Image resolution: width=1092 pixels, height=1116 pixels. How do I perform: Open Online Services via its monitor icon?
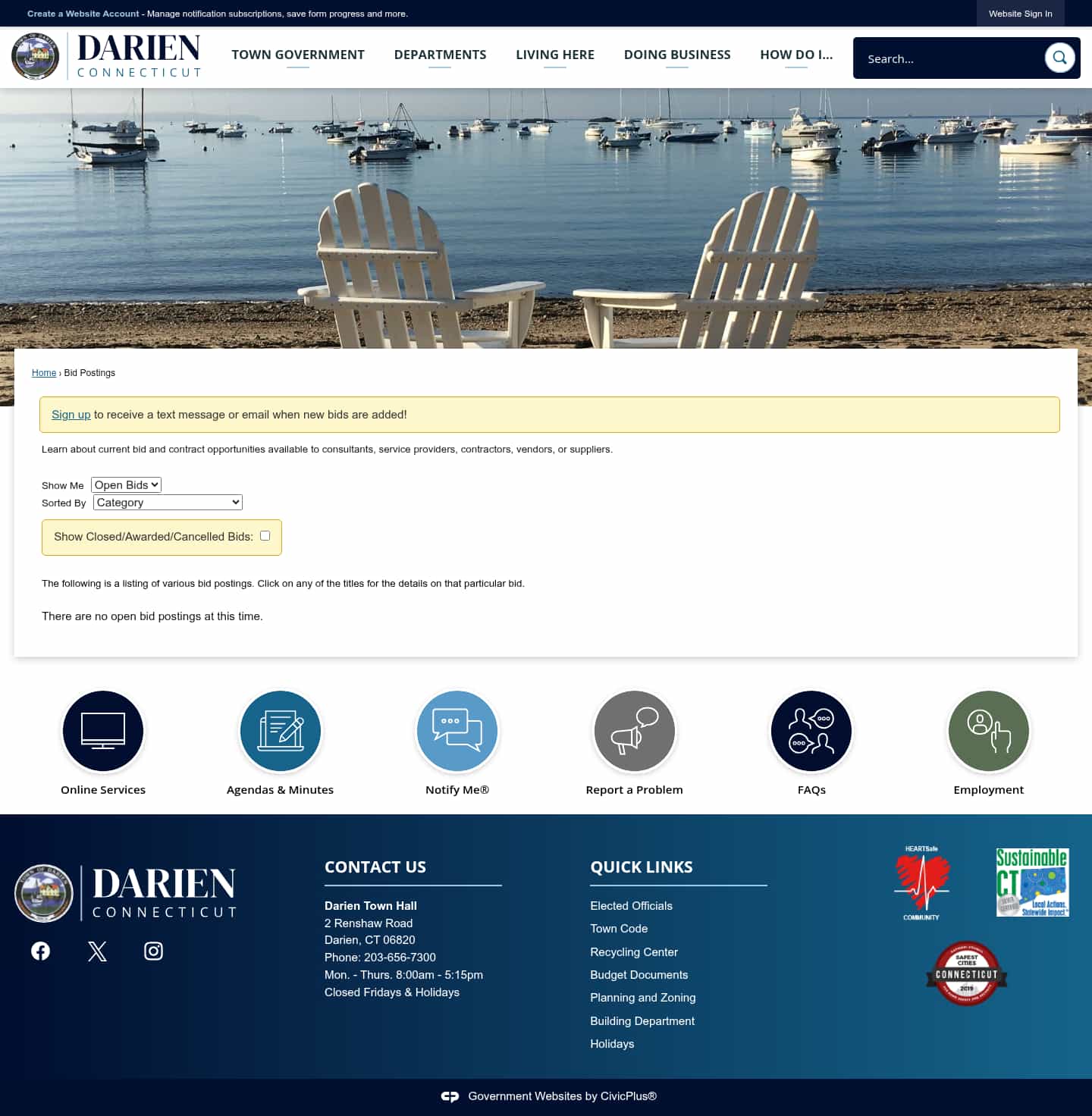coord(103,731)
